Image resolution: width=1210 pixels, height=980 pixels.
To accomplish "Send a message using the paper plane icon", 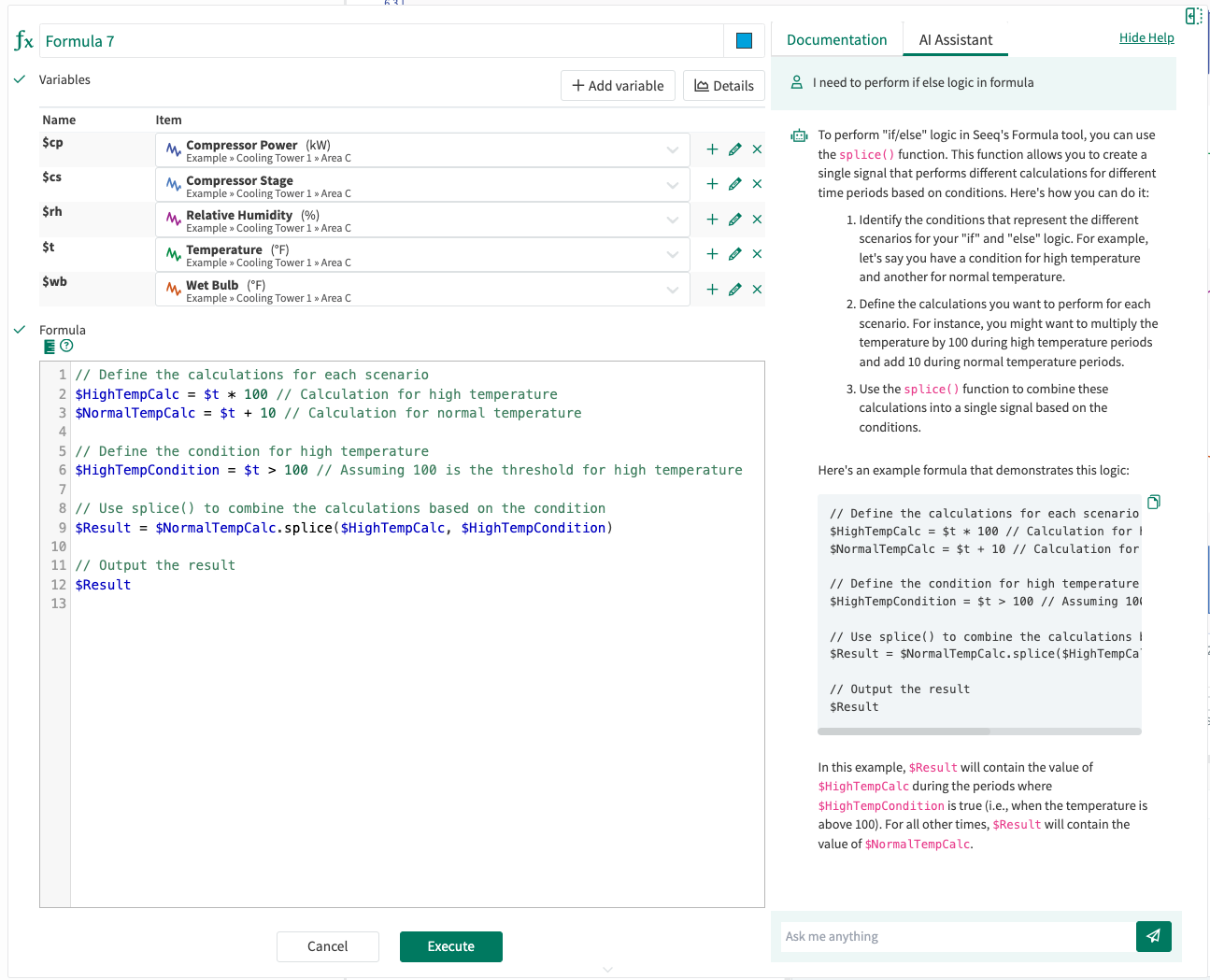I will click(1153, 936).
